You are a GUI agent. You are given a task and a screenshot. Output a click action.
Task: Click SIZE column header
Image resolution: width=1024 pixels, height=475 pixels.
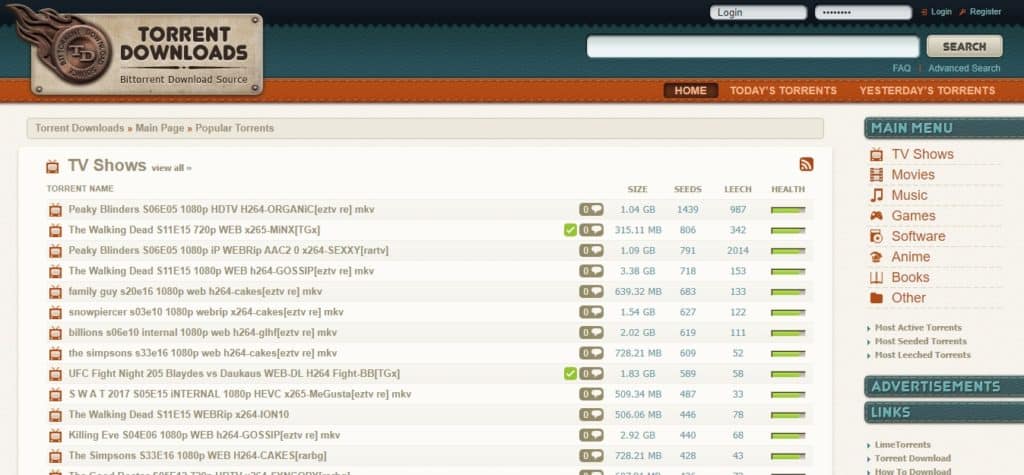(637, 189)
